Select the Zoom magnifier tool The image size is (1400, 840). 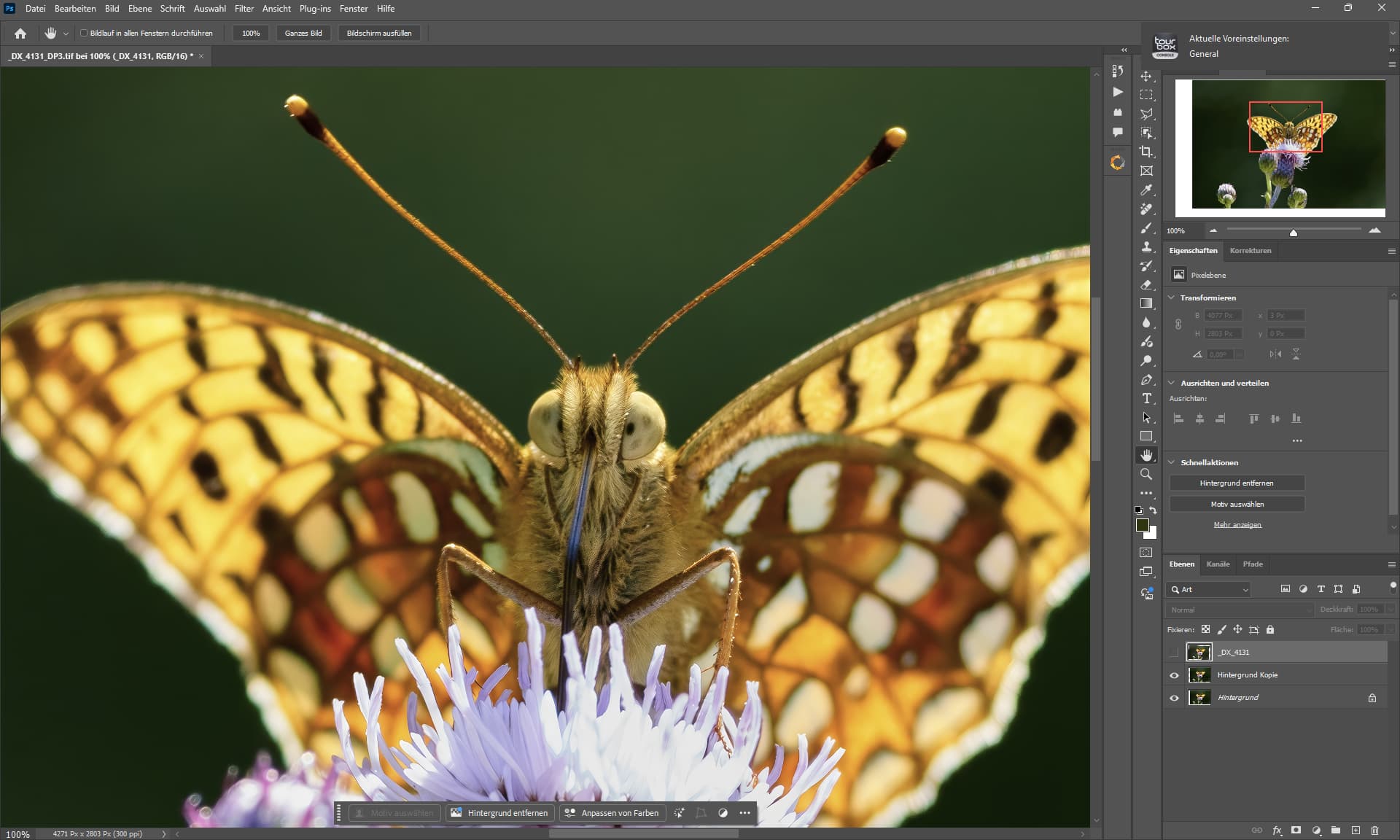click(x=1146, y=474)
